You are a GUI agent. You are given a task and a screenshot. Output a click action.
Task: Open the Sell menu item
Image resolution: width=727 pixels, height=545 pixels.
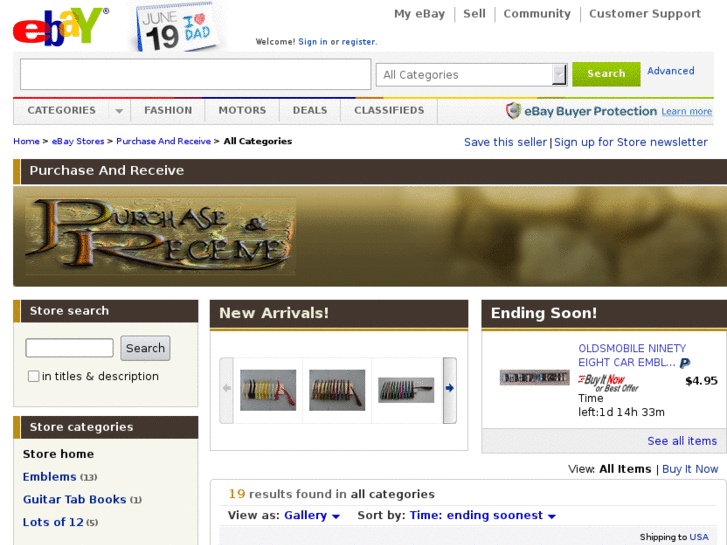point(474,14)
